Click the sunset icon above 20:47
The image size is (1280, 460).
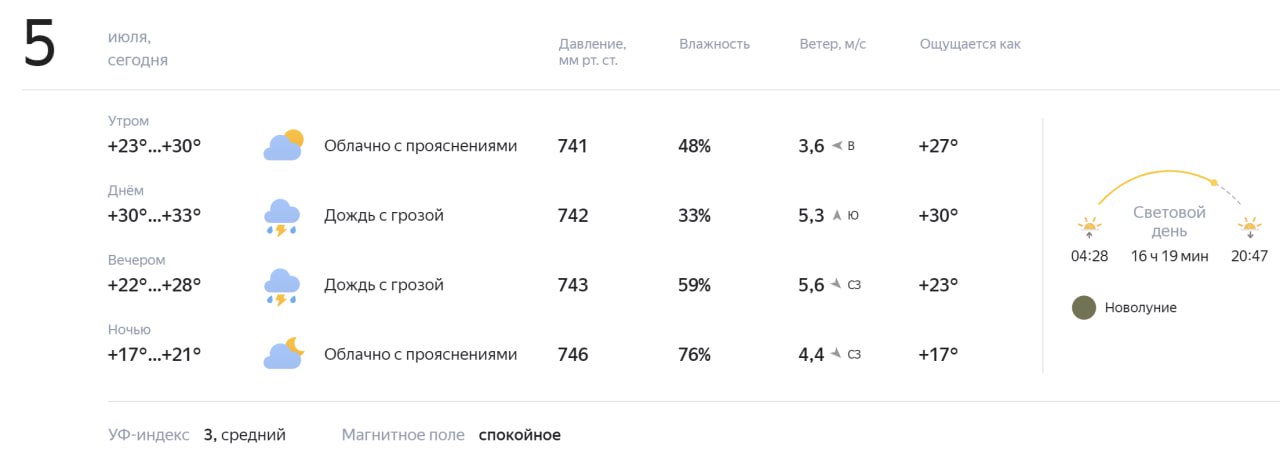click(x=1250, y=226)
